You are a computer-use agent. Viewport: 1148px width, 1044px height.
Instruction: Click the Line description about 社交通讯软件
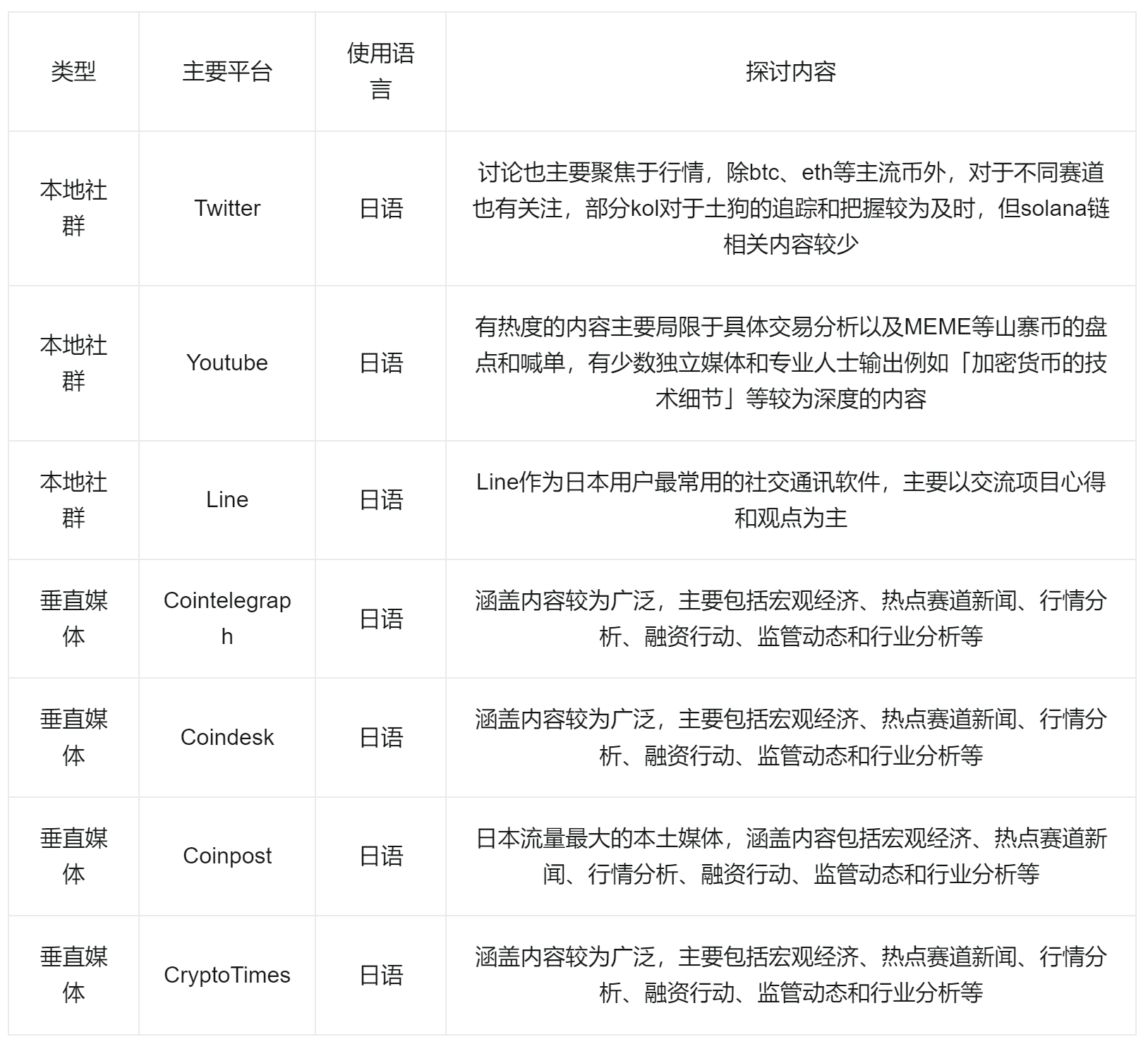click(x=791, y=499)
